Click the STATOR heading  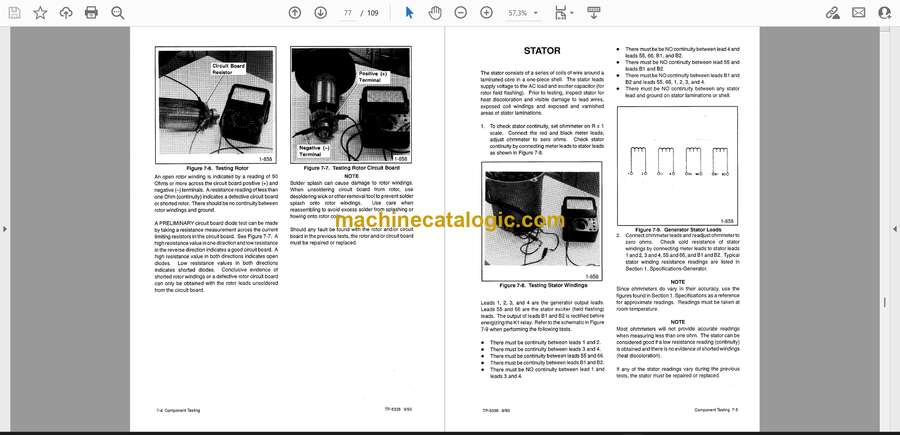pos(542,51)
